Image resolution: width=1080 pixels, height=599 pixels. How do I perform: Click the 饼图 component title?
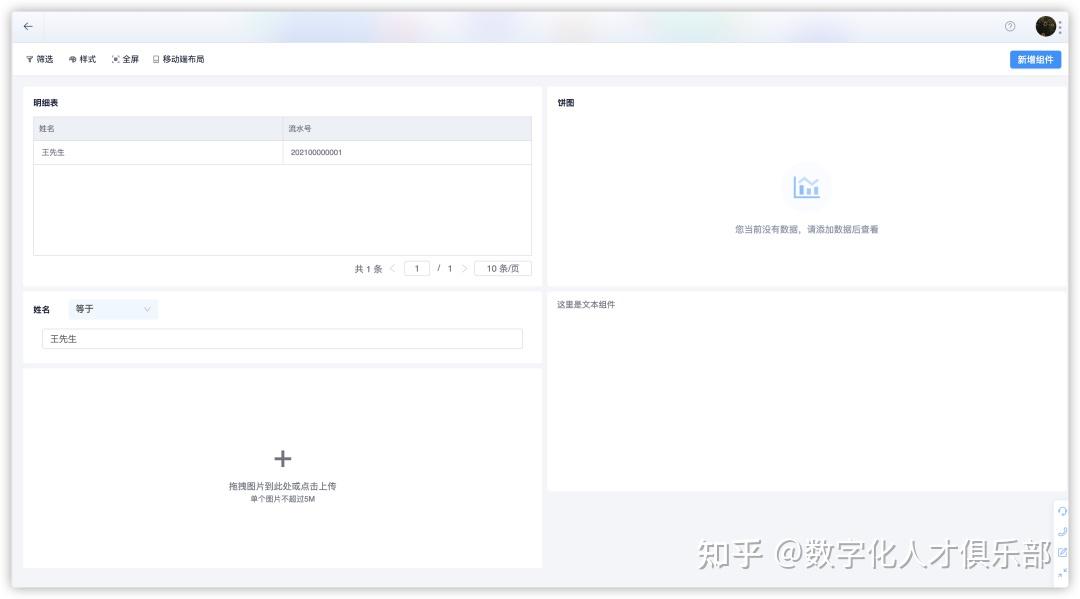pos(565,103)
